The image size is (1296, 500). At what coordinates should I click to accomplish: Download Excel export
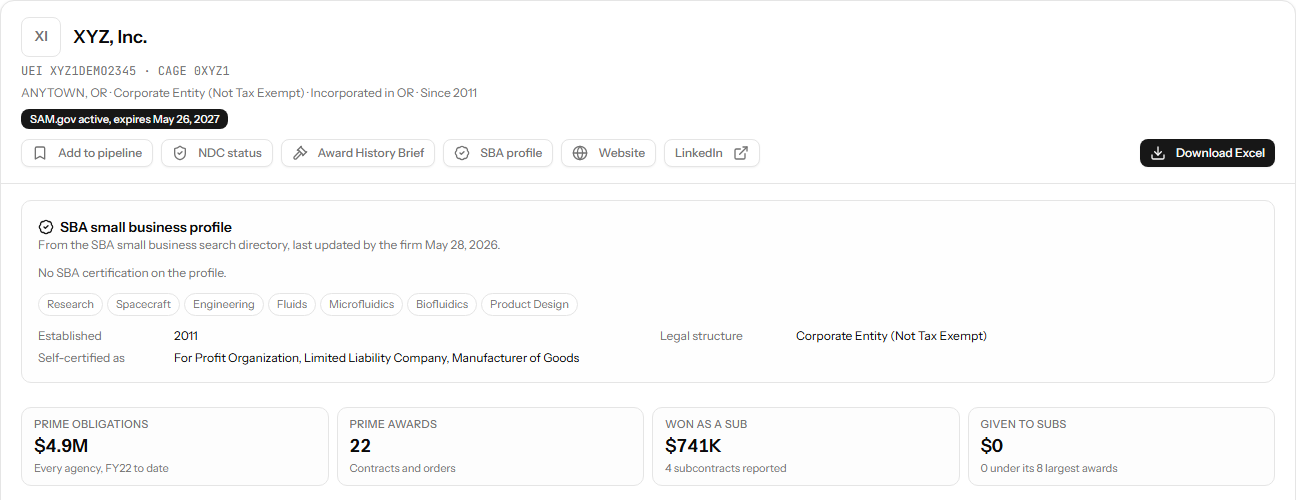pyautogui.click(x=1207, y=153)
